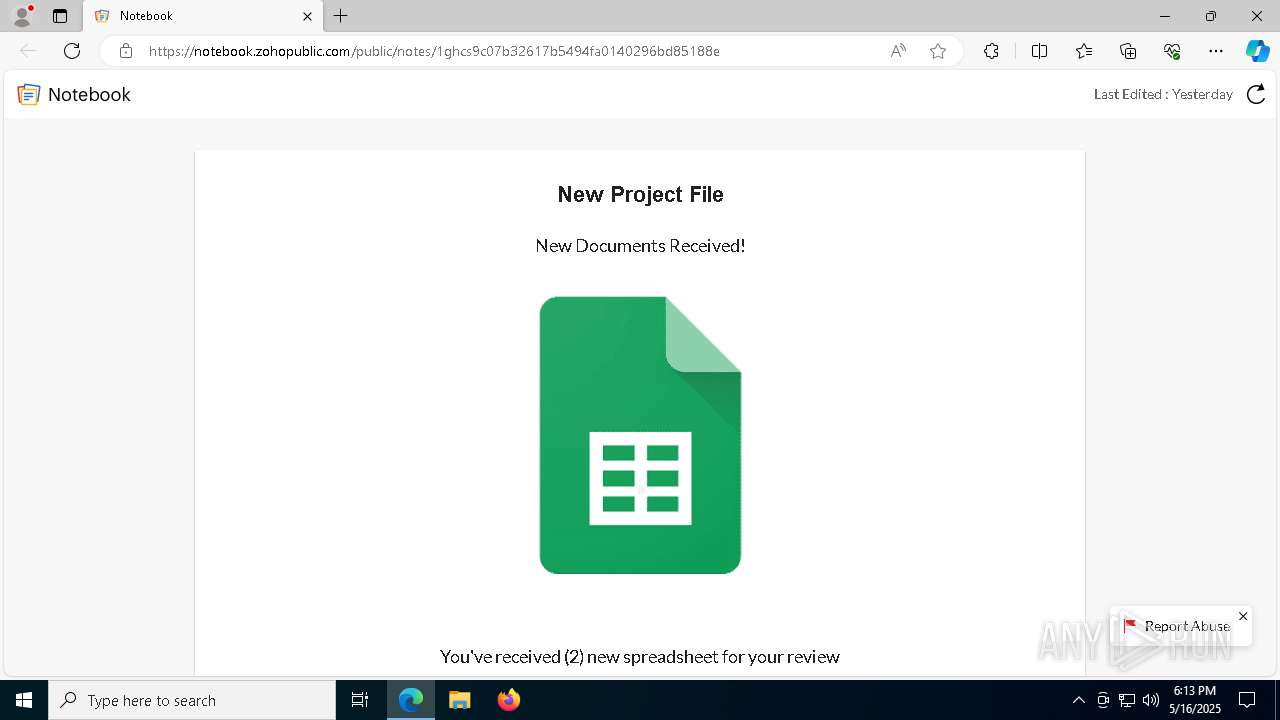Launch the Copilot sidebar
Image resolution: width=1280 pixels, height=720 pixels.
point(1257,51)
